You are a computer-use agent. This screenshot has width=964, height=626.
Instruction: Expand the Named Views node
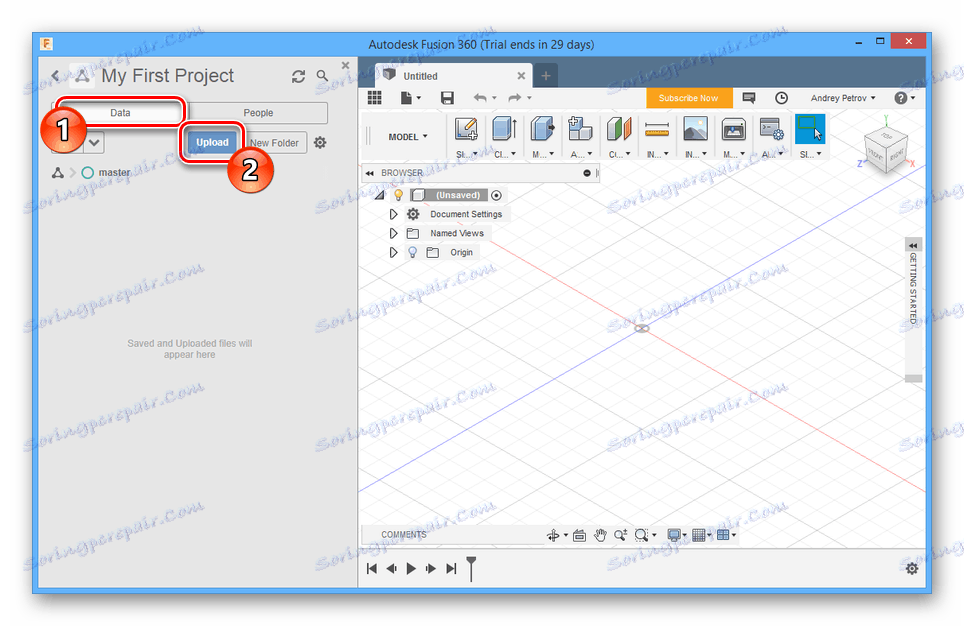393,233
